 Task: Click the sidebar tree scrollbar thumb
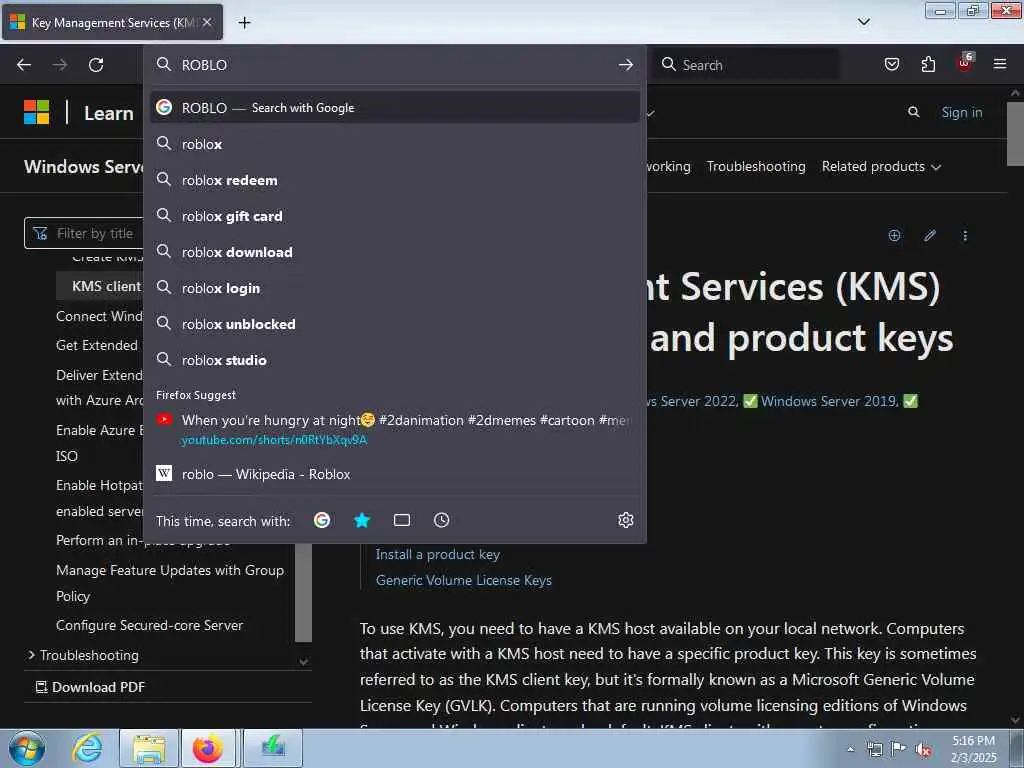[304, 592]
